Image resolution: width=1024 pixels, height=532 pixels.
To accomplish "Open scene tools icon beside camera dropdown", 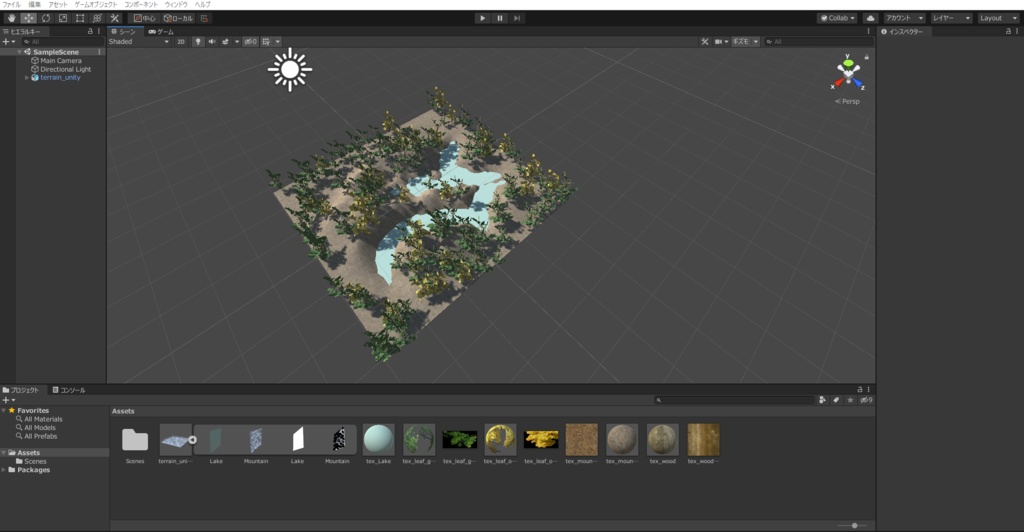I will tap(705, 41).
